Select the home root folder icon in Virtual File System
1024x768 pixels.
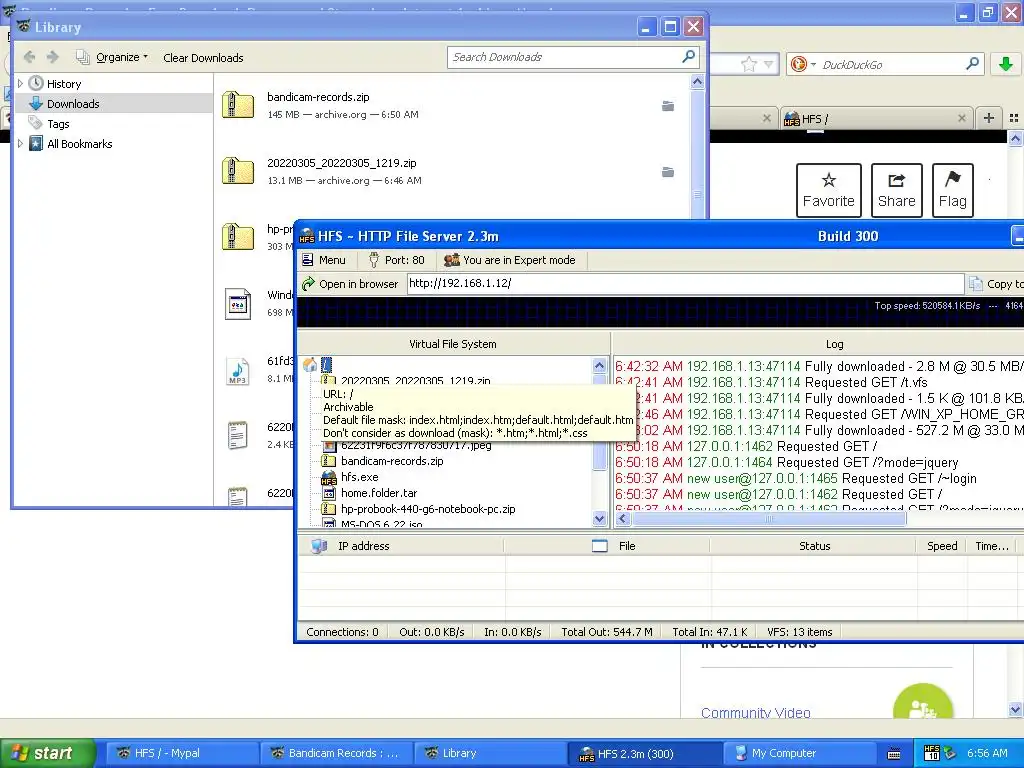point(310,365)
